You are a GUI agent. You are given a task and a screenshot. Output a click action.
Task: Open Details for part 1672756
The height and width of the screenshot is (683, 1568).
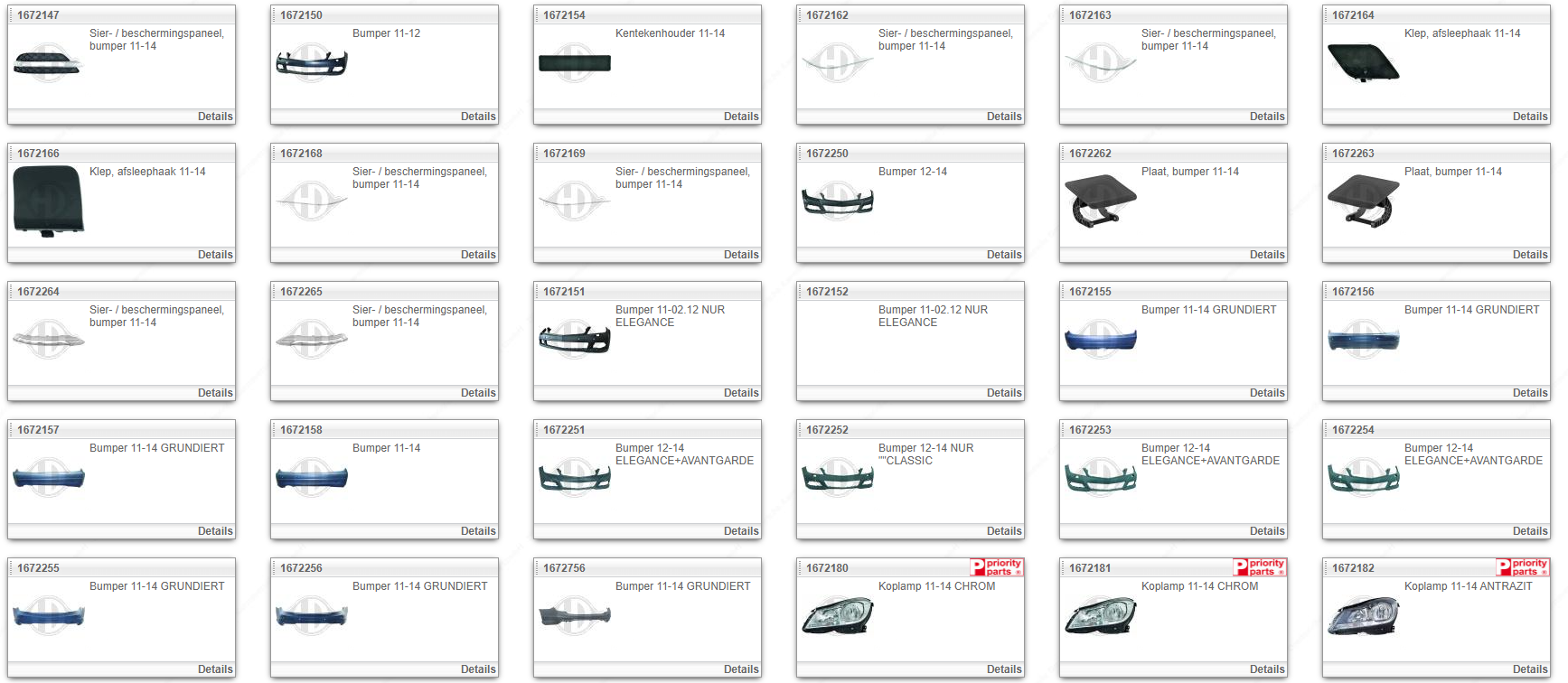point(741,669)
